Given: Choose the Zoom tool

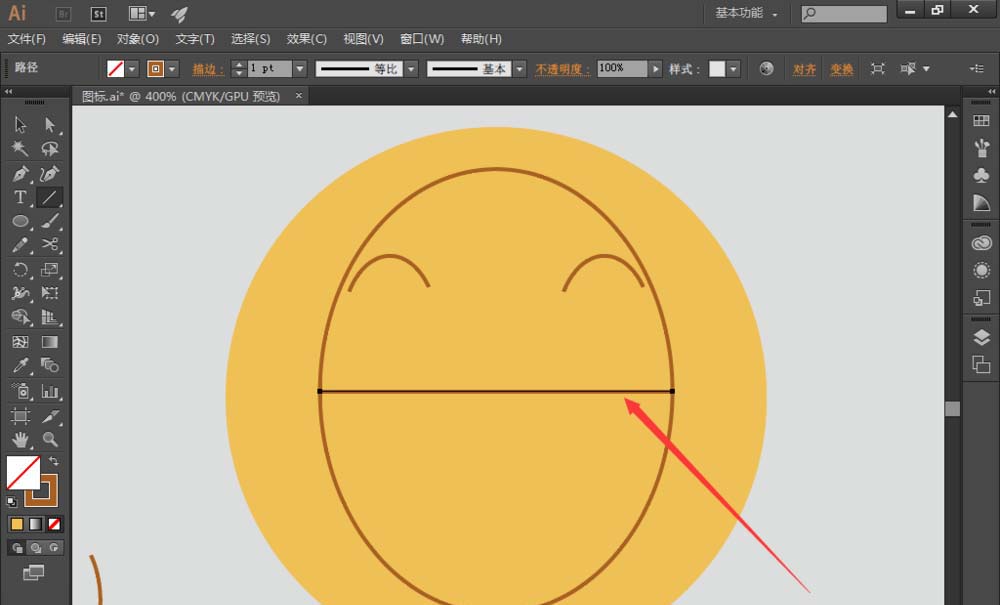Looking at the screenshot, I should click(50, 439).
